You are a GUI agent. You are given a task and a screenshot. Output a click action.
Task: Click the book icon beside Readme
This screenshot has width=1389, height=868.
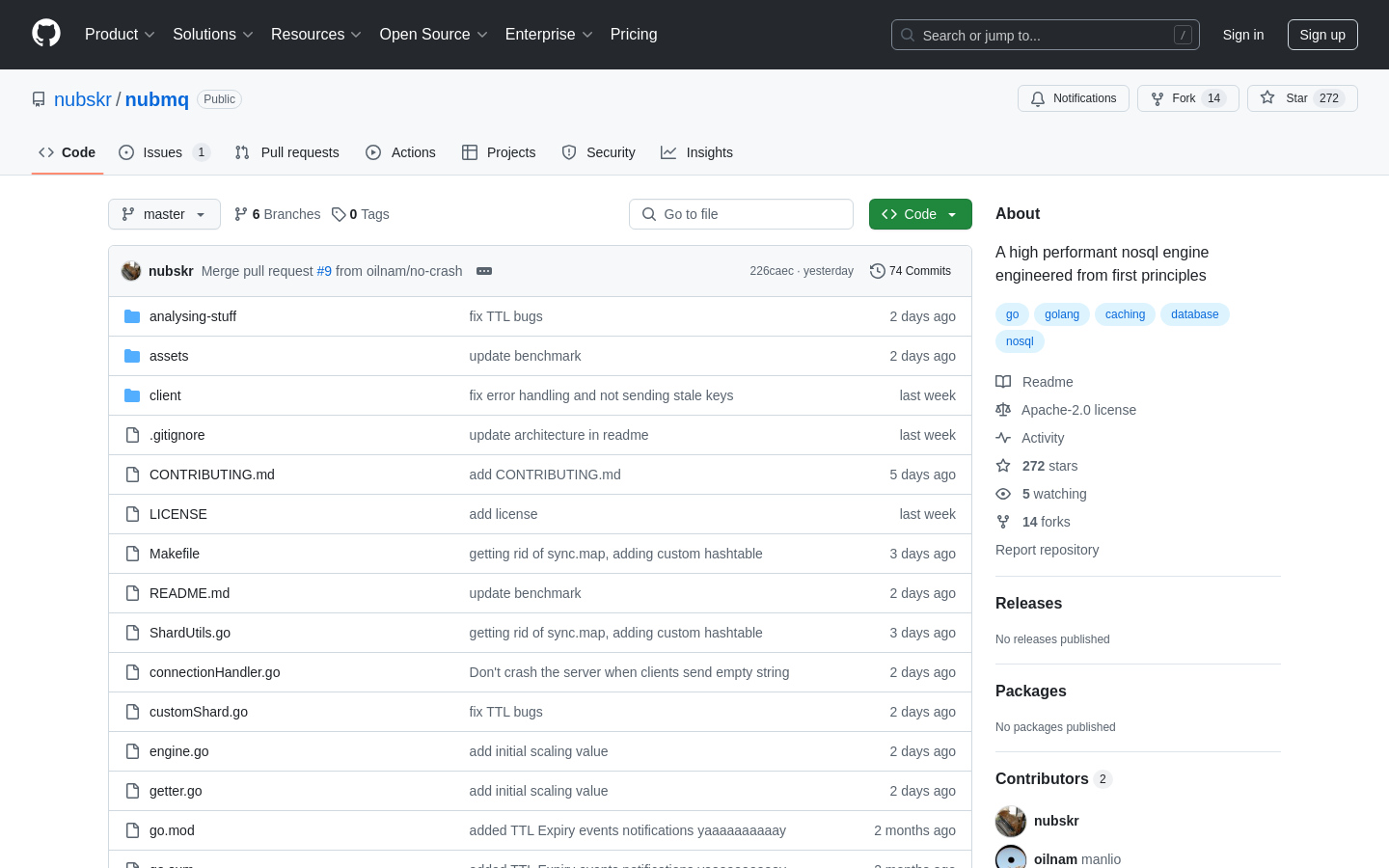[1003, 382]
